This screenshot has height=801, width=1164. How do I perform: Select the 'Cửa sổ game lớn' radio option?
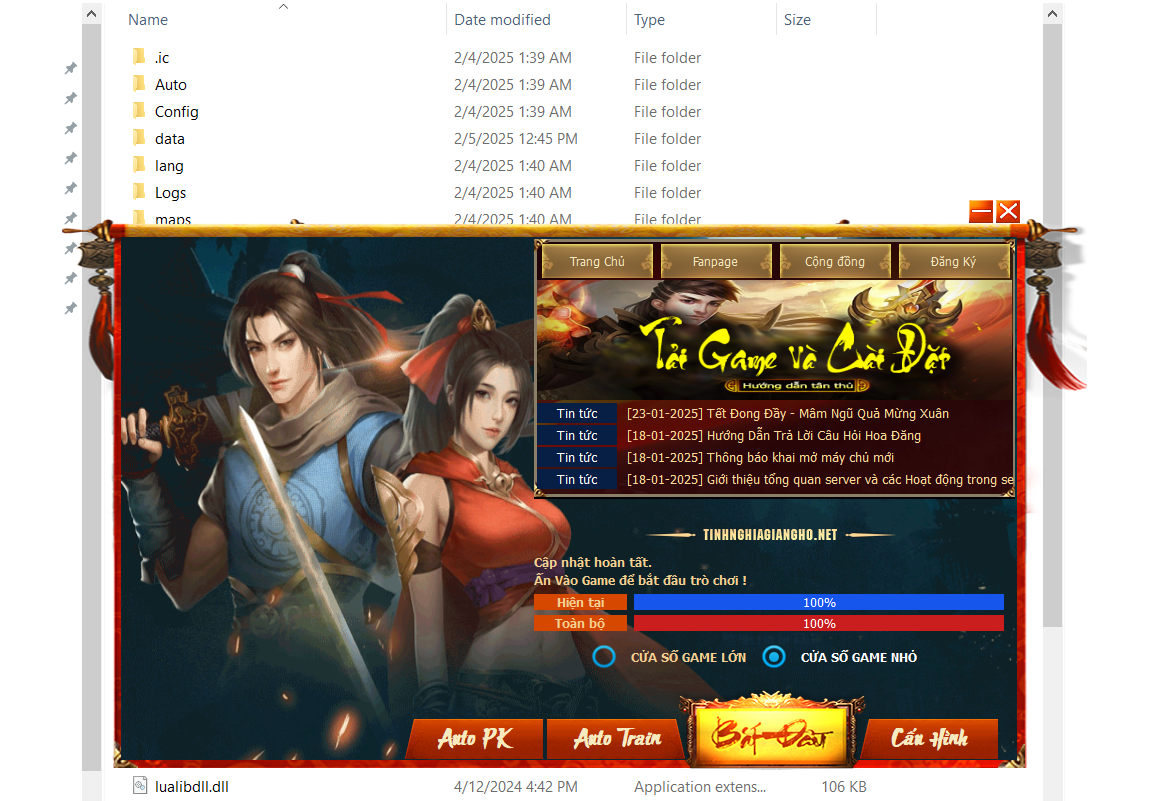(x=604, y=657)
